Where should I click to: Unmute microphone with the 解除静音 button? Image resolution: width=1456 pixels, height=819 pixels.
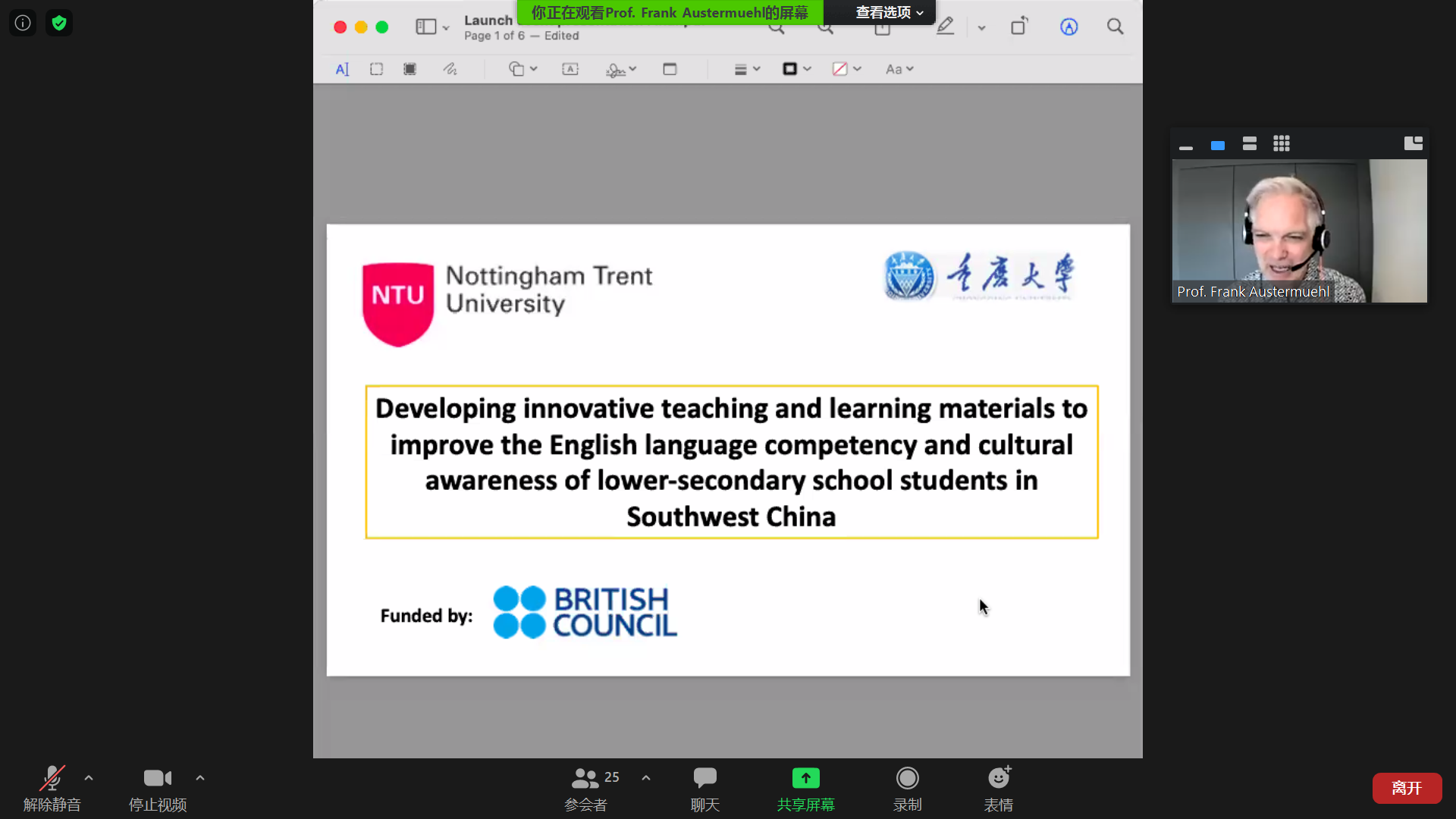click(x=52, y=789)
